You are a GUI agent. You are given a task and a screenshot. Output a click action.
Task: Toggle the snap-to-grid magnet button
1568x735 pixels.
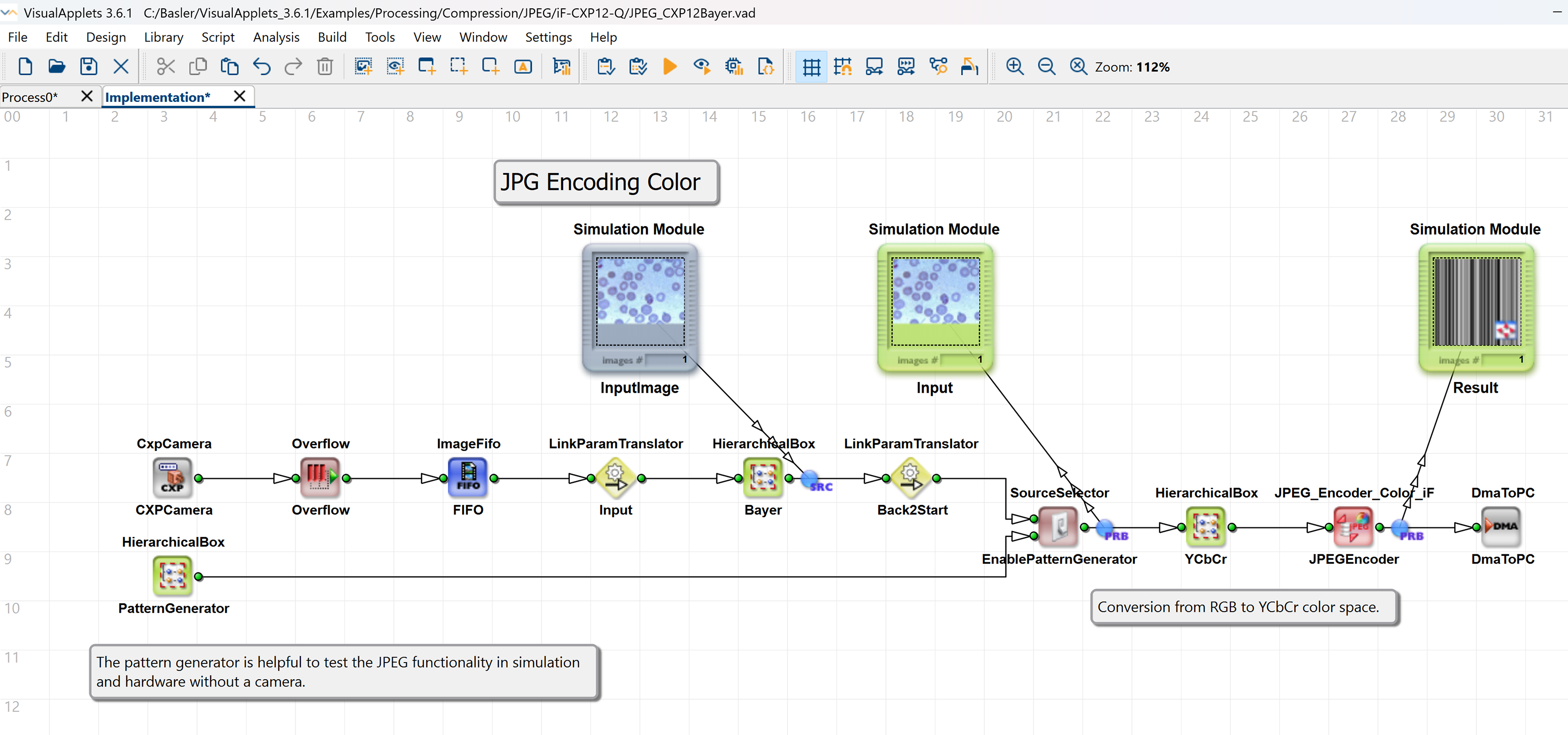tap(843, 66)
